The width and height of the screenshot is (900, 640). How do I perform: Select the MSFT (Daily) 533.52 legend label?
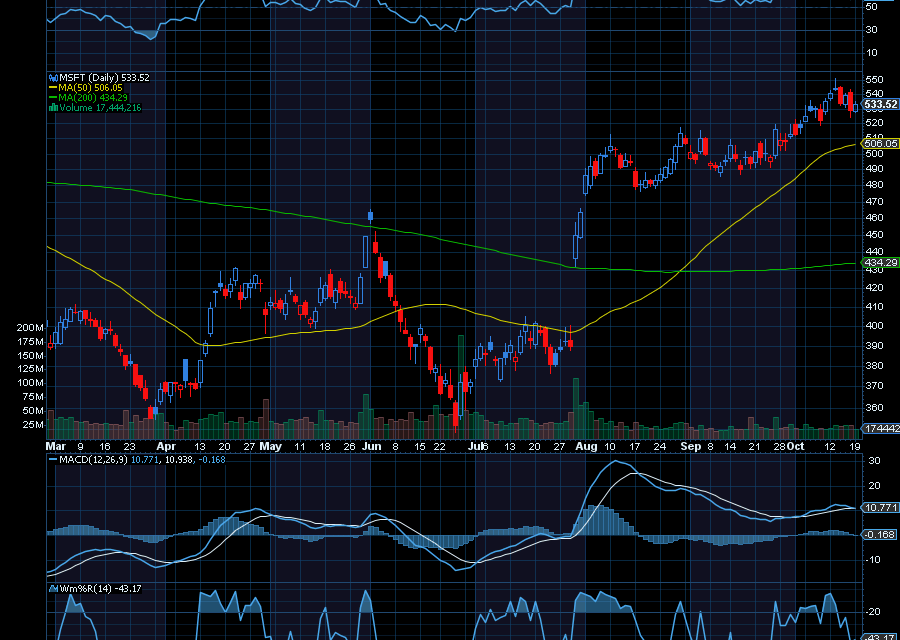104,77
